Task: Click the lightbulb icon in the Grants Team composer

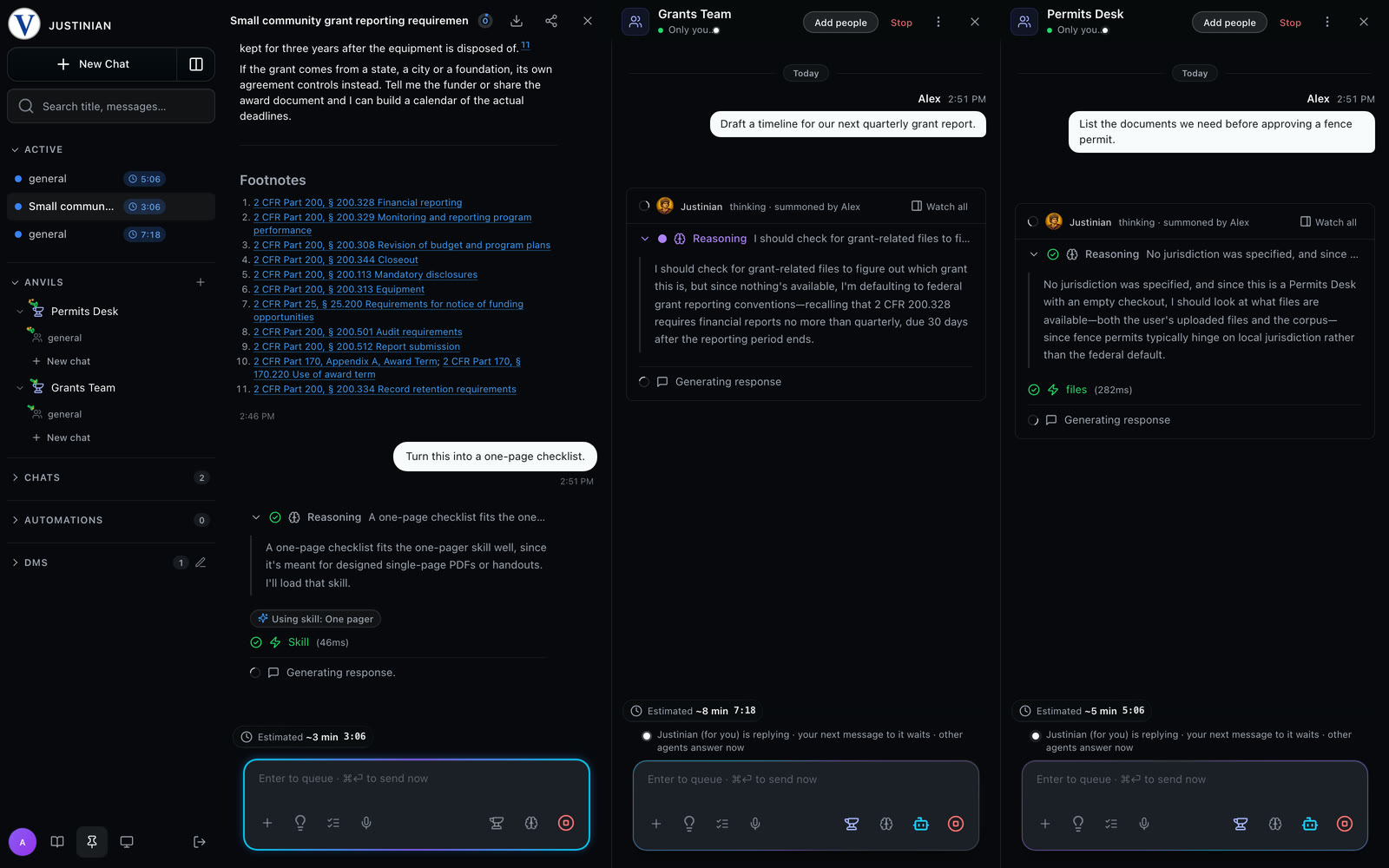Action: [689, 824]
